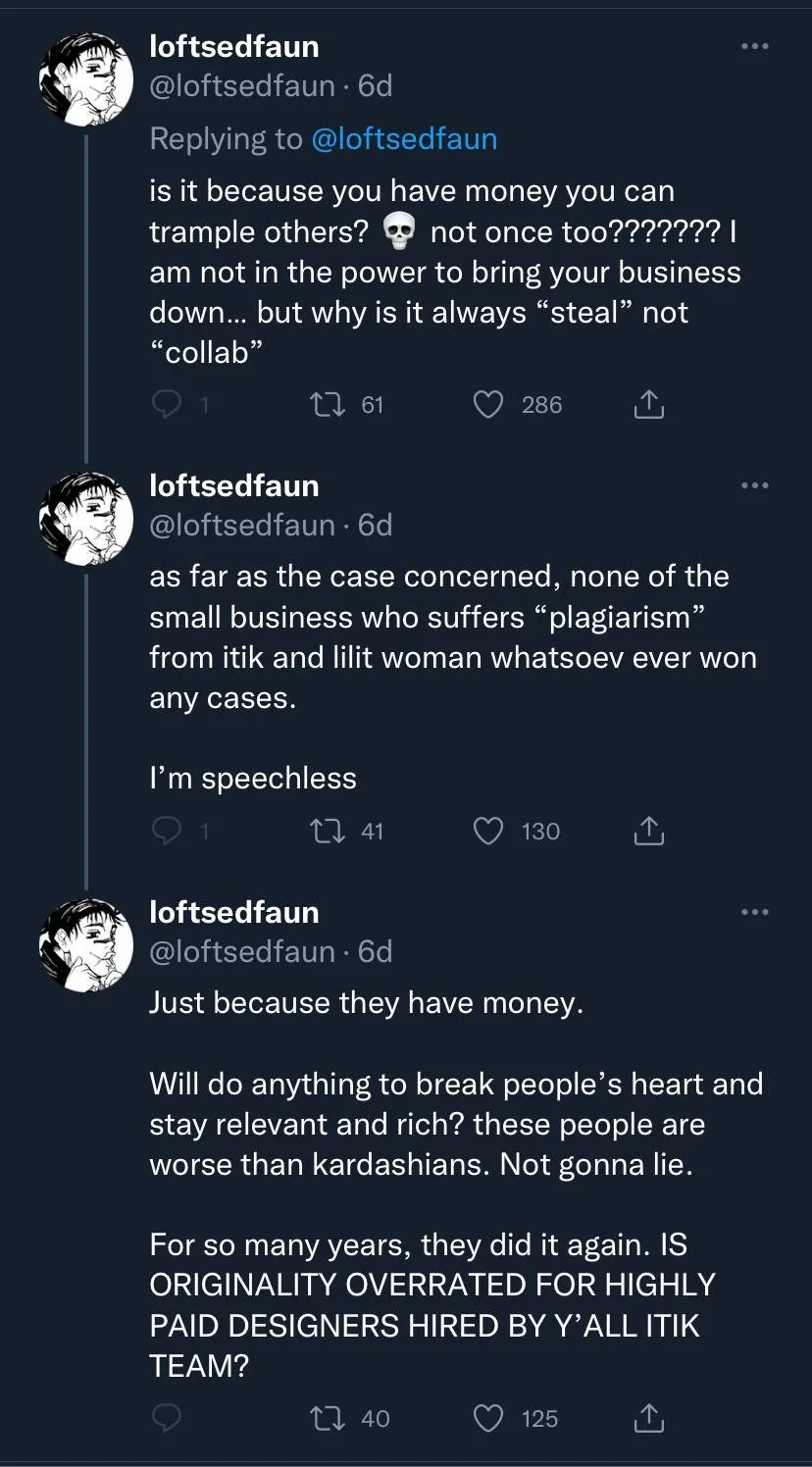
Task: Like the tweet with 125 likes
Action: click(x=488, y=1418)
